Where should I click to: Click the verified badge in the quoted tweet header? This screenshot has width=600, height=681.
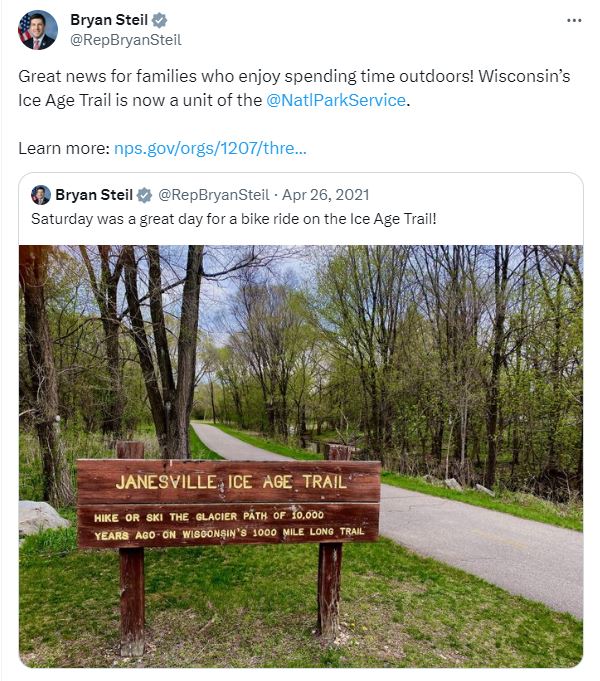(x=145, y=194)
